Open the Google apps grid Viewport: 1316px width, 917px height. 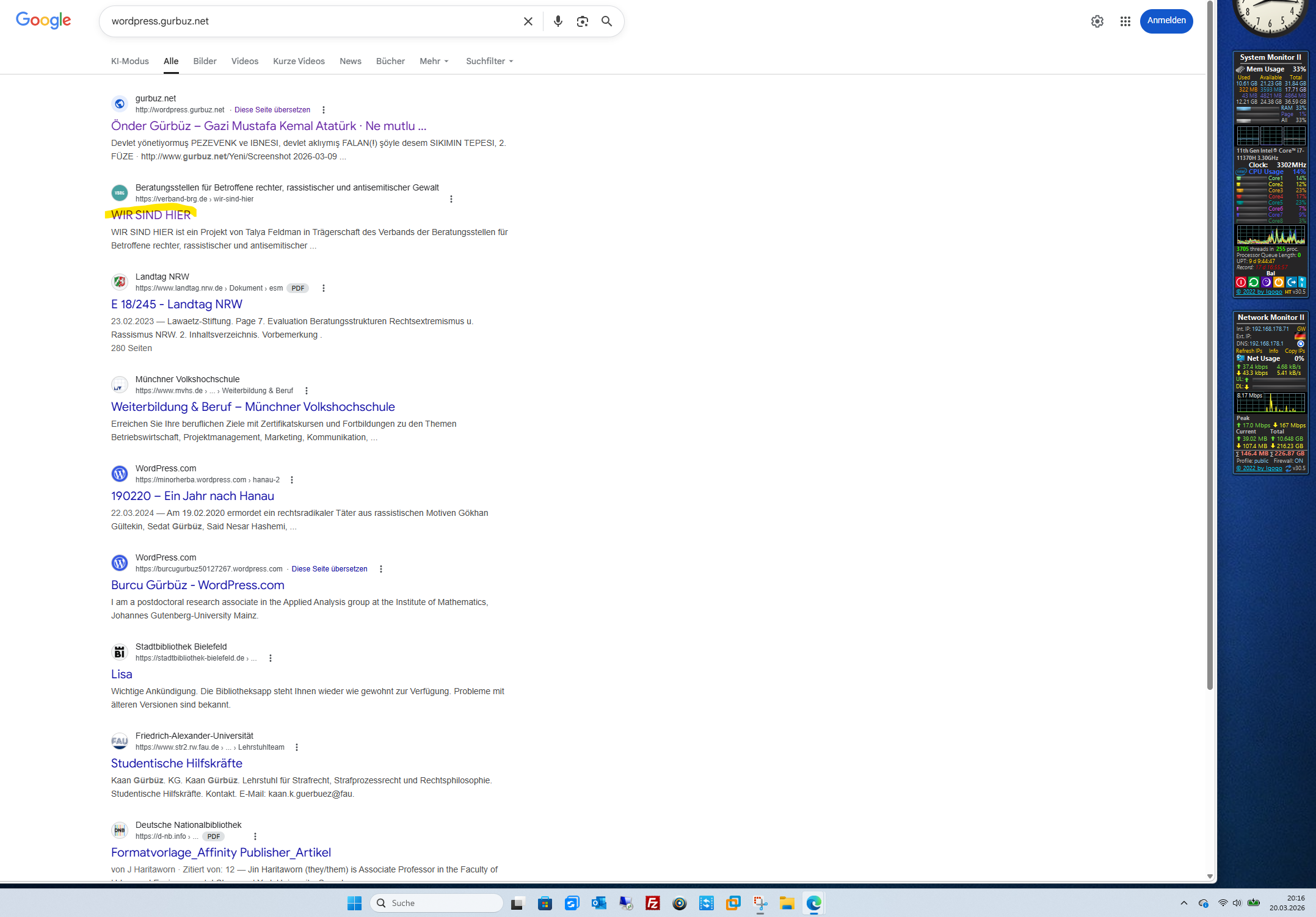tap(1125, 21)
